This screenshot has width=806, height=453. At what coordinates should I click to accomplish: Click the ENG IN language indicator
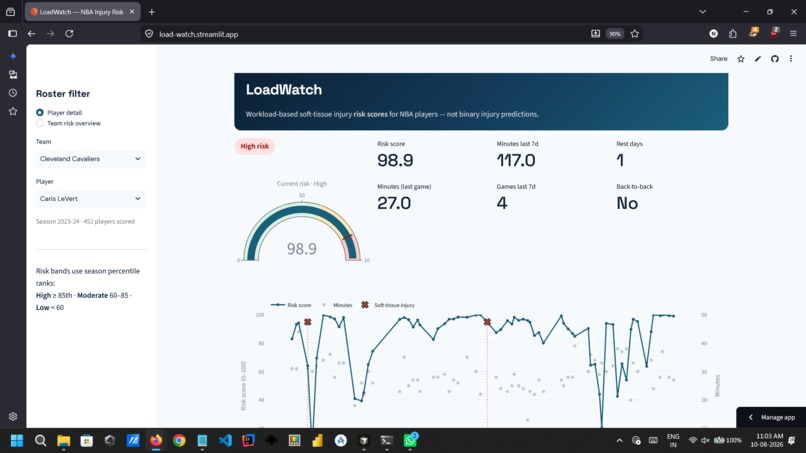coord(673,440)
